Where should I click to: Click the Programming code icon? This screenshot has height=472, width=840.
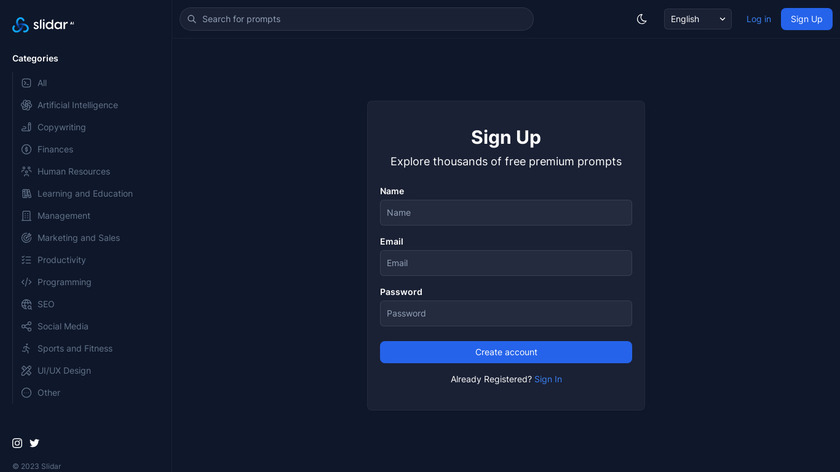[x=27, y=282]
